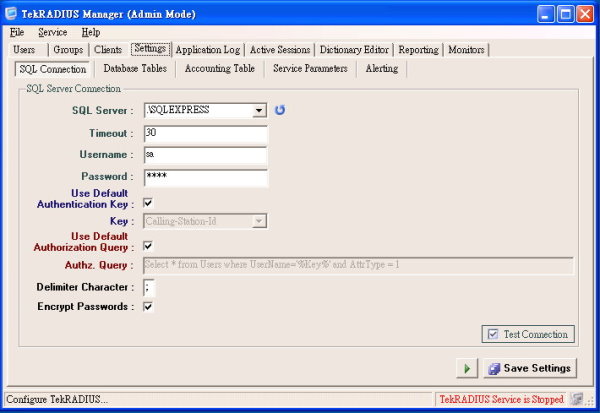Click the service status icon in status bar

(577, 399)
